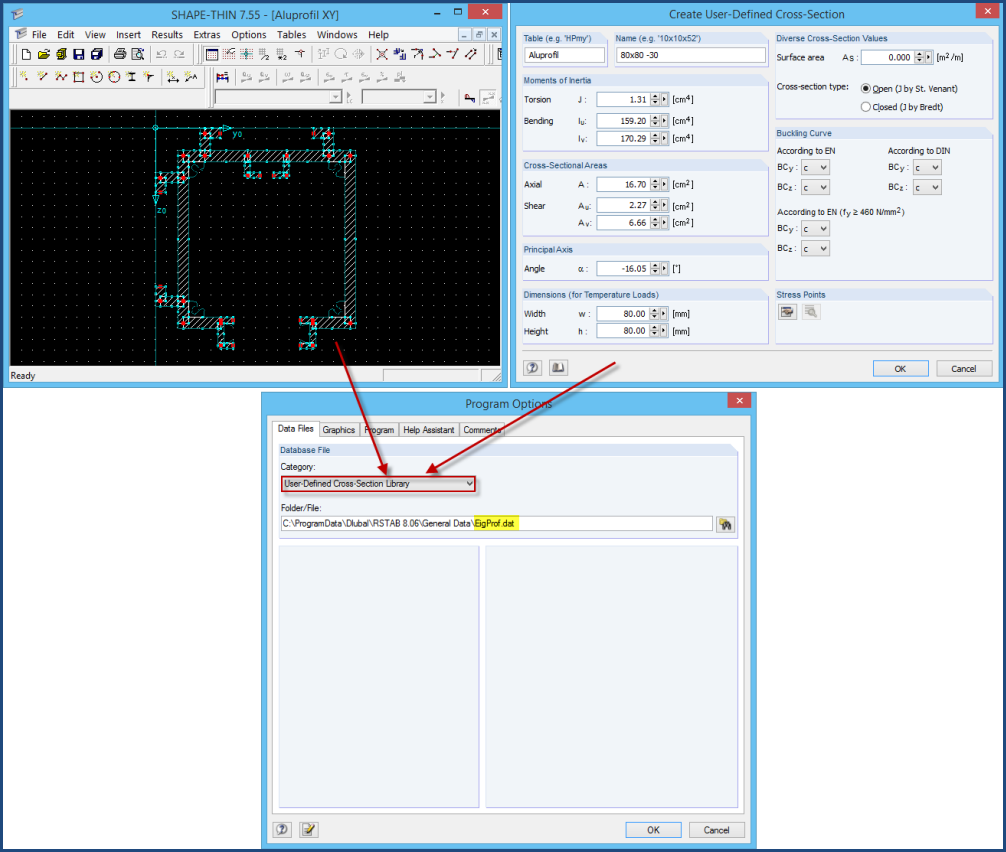1006x852 pixels.
Task: Select the I-section library tool icon
Action: coord(132,77)
